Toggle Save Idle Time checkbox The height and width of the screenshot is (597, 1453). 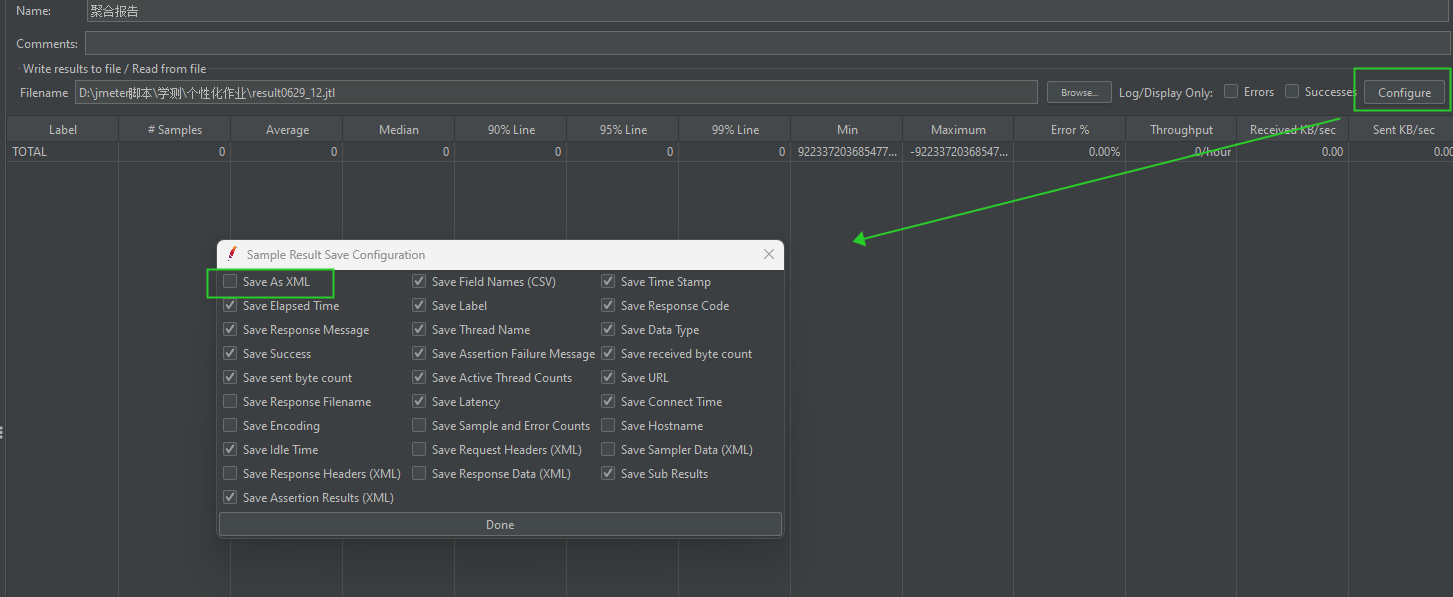231,450
